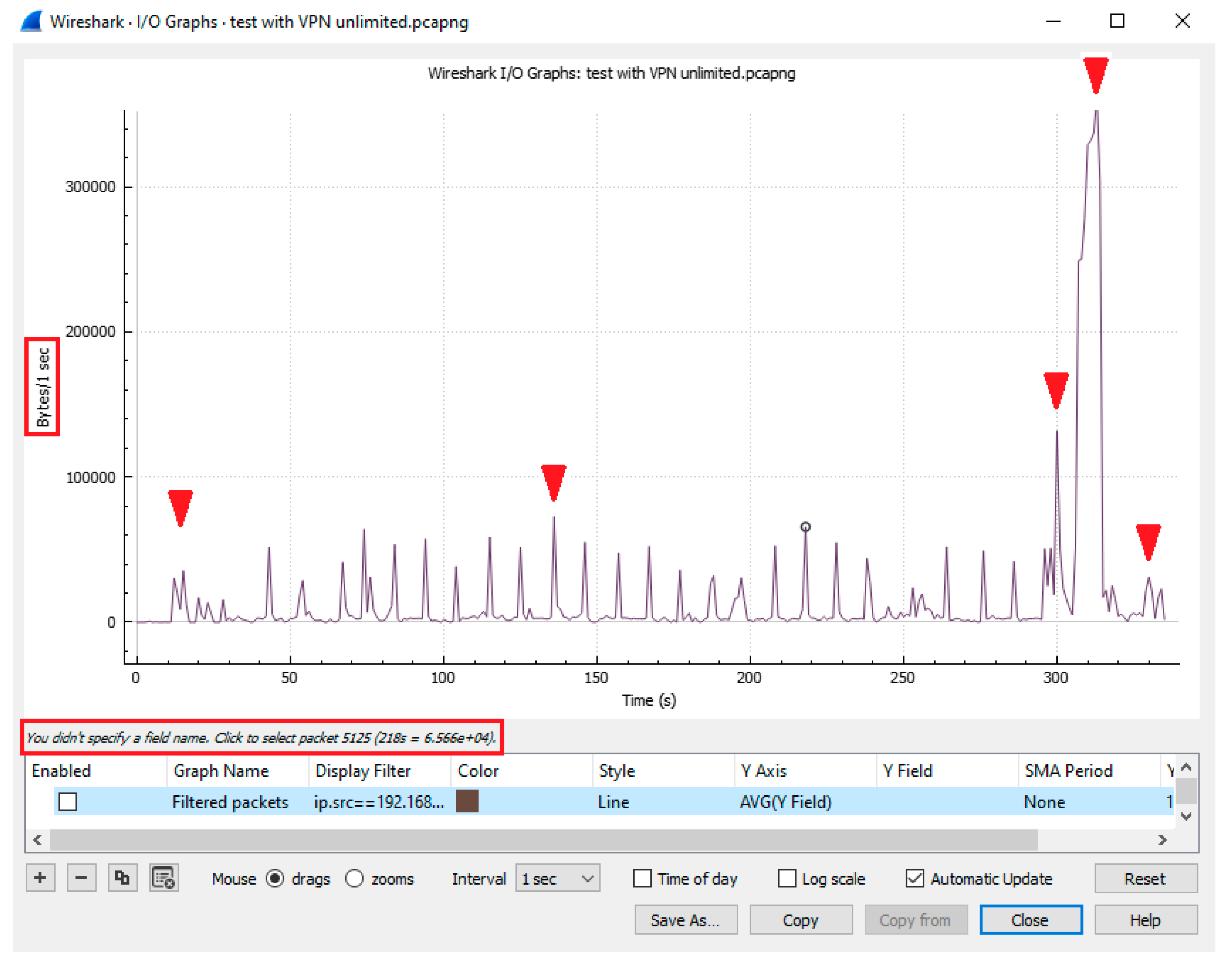The width and height of the screenshot is (1232, 968).
Task: Click the right arrow of horizontal scrollbar
Action: click(1163, 841)
